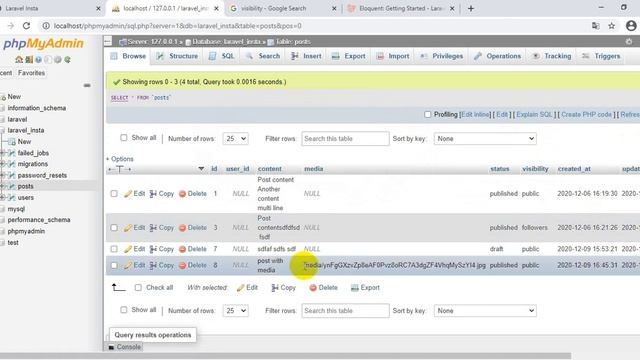
Task: Open bottom Sort by key dropdown
Action: tap(485, 311)
